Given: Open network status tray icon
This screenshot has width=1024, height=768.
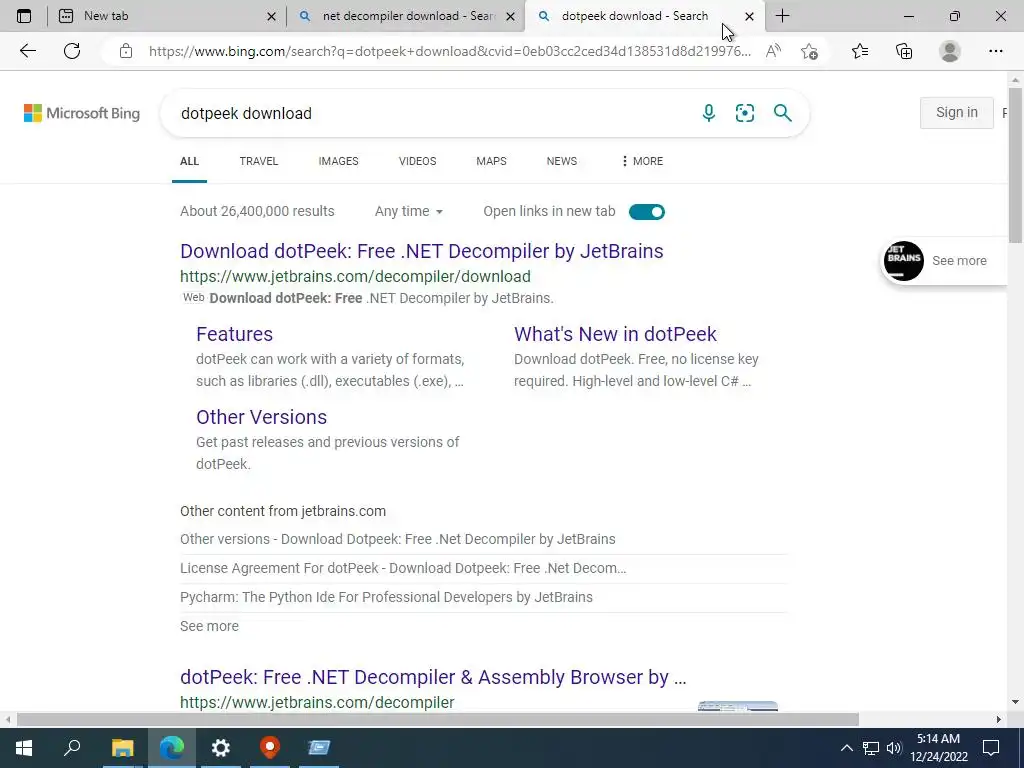Looking at the screenshot, I should tap(871, 748).
